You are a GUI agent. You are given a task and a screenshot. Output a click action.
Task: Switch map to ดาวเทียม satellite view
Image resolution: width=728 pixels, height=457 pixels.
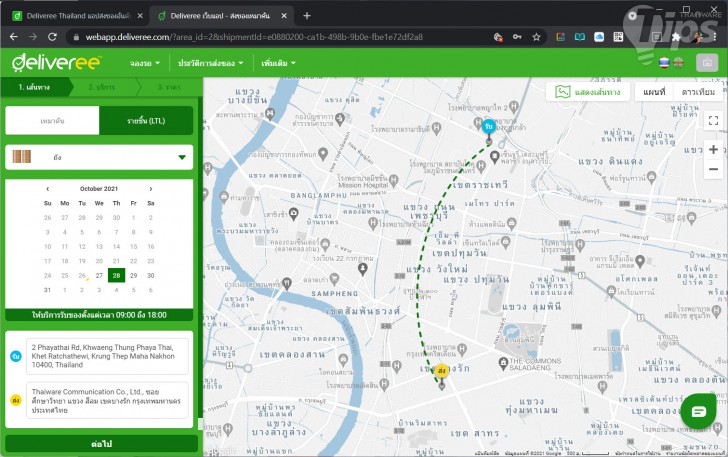click(x=698, y=92)
